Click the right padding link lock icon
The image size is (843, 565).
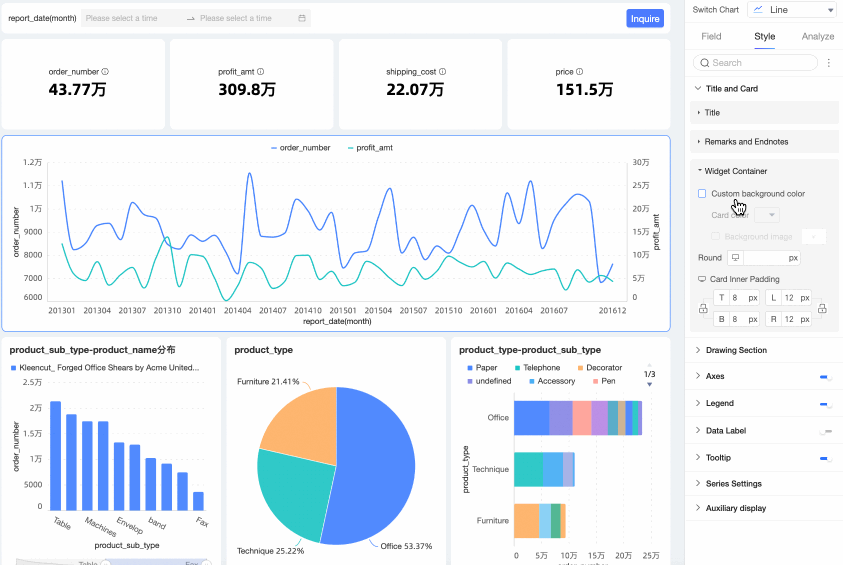pyautogui.click(x=822, y=309)
